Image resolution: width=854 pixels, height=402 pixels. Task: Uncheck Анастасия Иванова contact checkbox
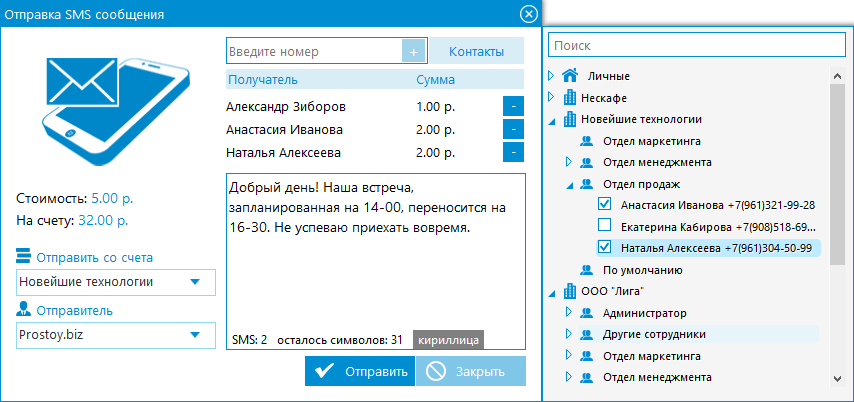(604, 204)
